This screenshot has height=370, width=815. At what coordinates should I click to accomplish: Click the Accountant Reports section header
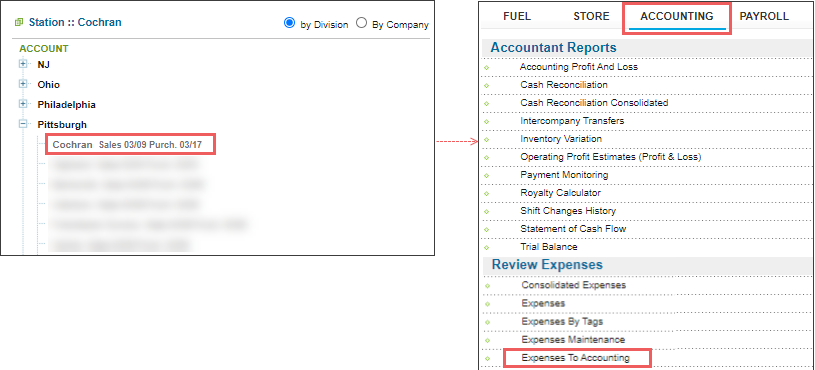(554, 47)
